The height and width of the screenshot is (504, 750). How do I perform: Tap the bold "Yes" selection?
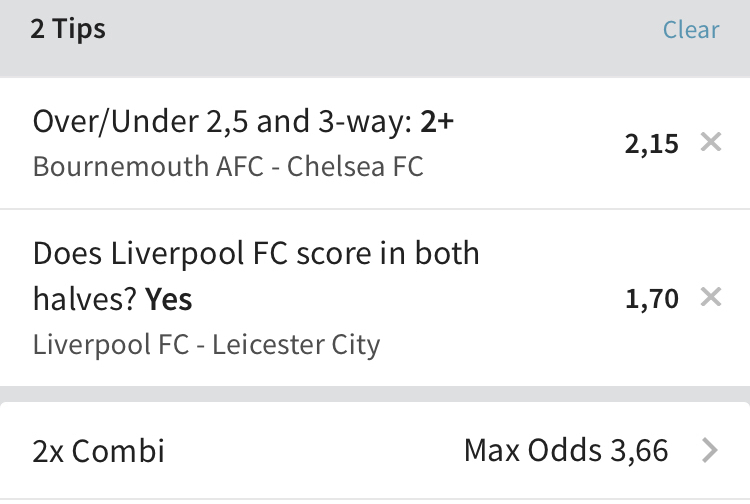169,298
